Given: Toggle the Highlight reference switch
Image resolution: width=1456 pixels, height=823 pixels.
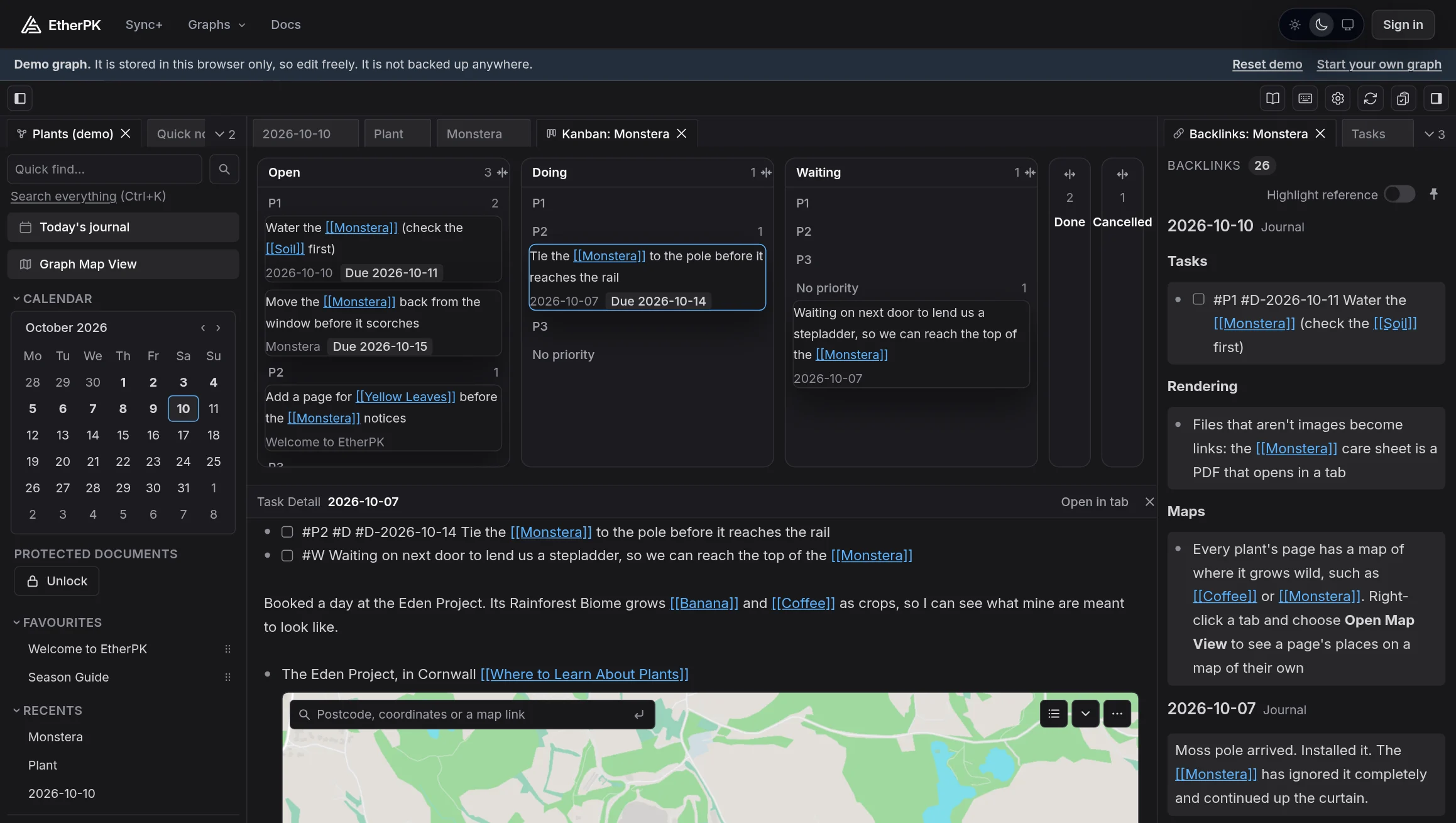Looking at the screenshot, I should (1399, 194).
